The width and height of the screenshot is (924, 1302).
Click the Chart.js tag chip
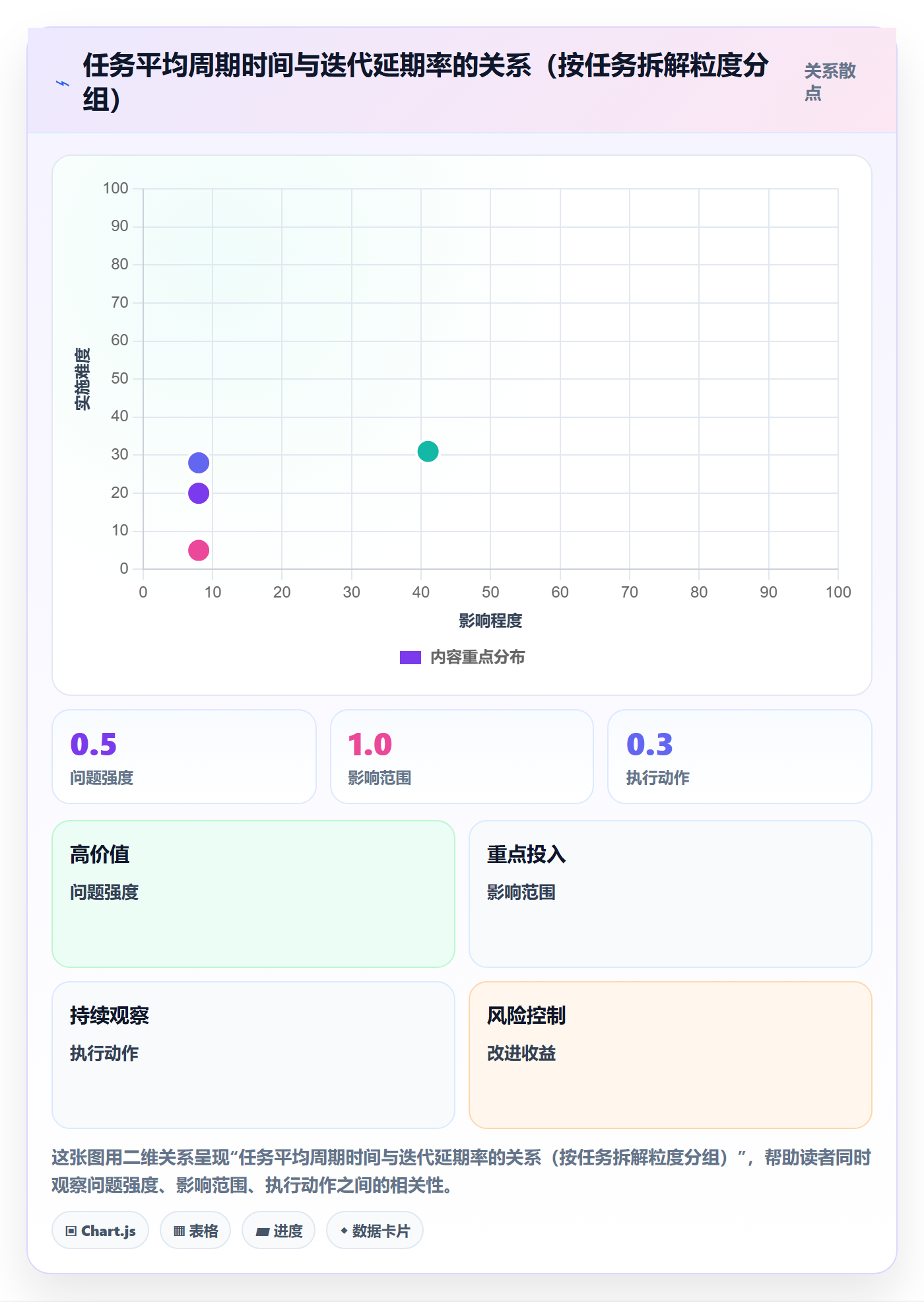point(100,1231)
